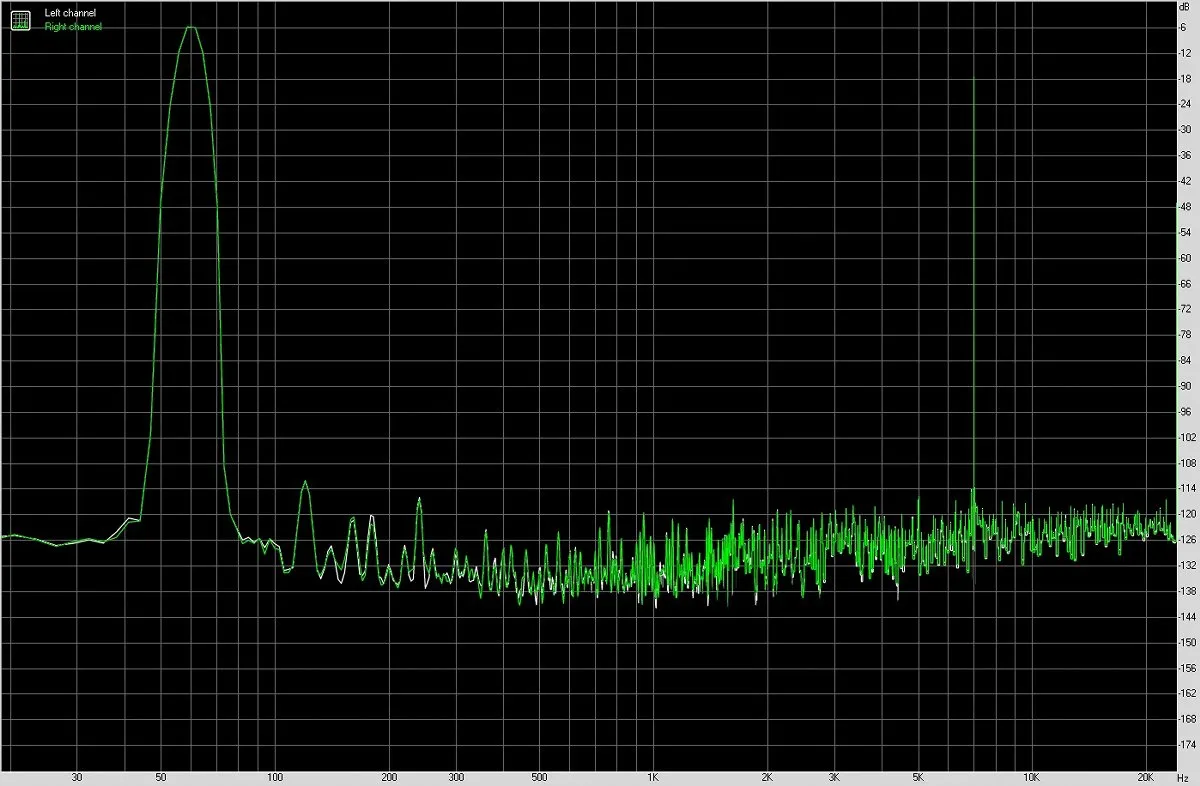The image size is (1200, 786).
Task: Click the 100 Hz frequency axis label
Action: pyautogui.click(x=275, y=776)
